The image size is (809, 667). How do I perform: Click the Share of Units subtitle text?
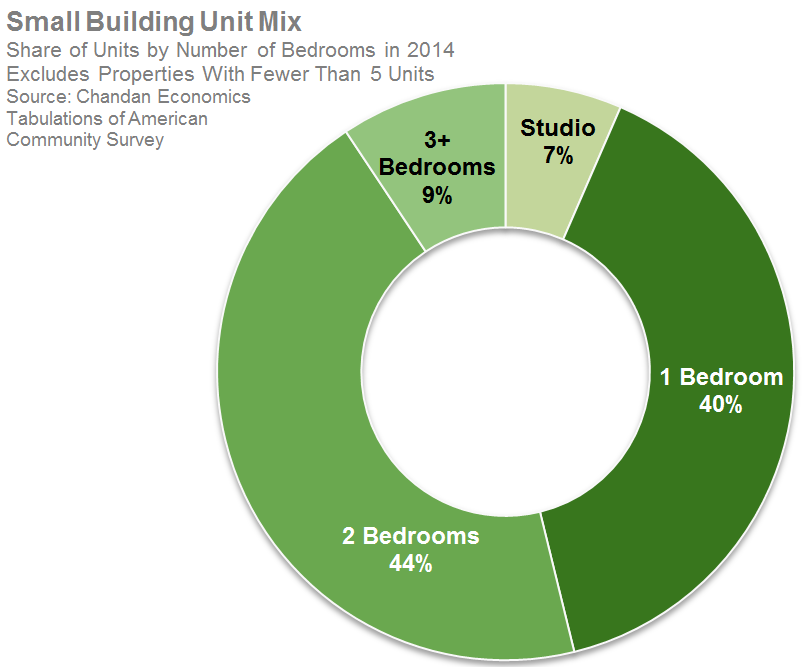tap(230, 50)
